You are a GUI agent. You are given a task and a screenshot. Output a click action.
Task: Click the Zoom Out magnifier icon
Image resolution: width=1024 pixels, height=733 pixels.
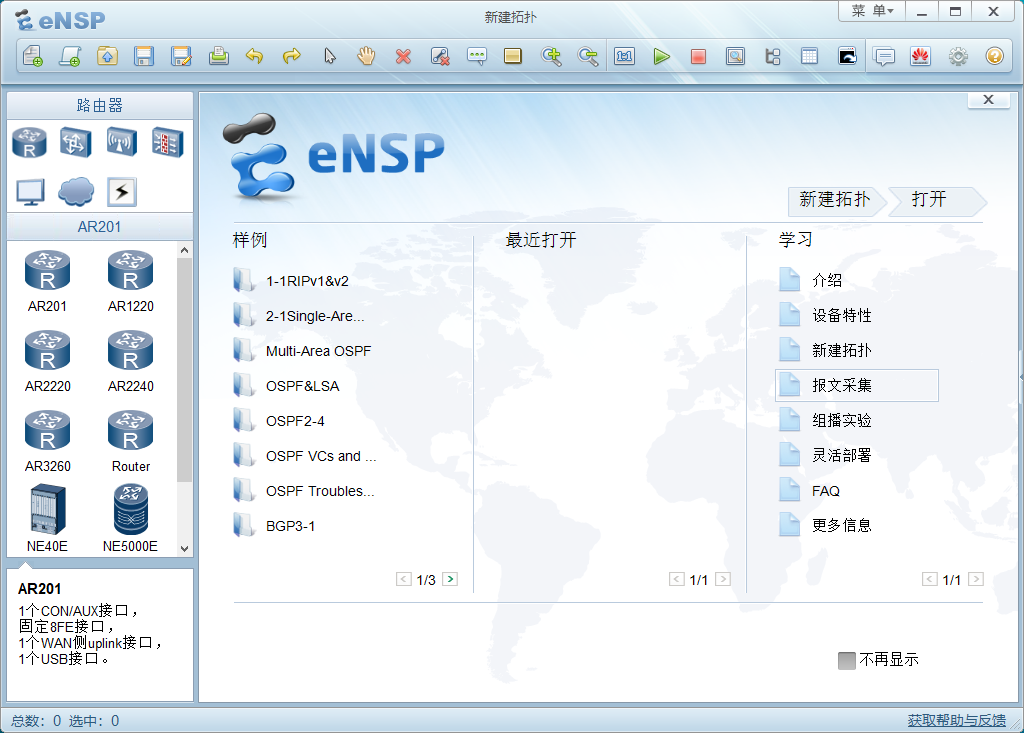pos(588,56)
